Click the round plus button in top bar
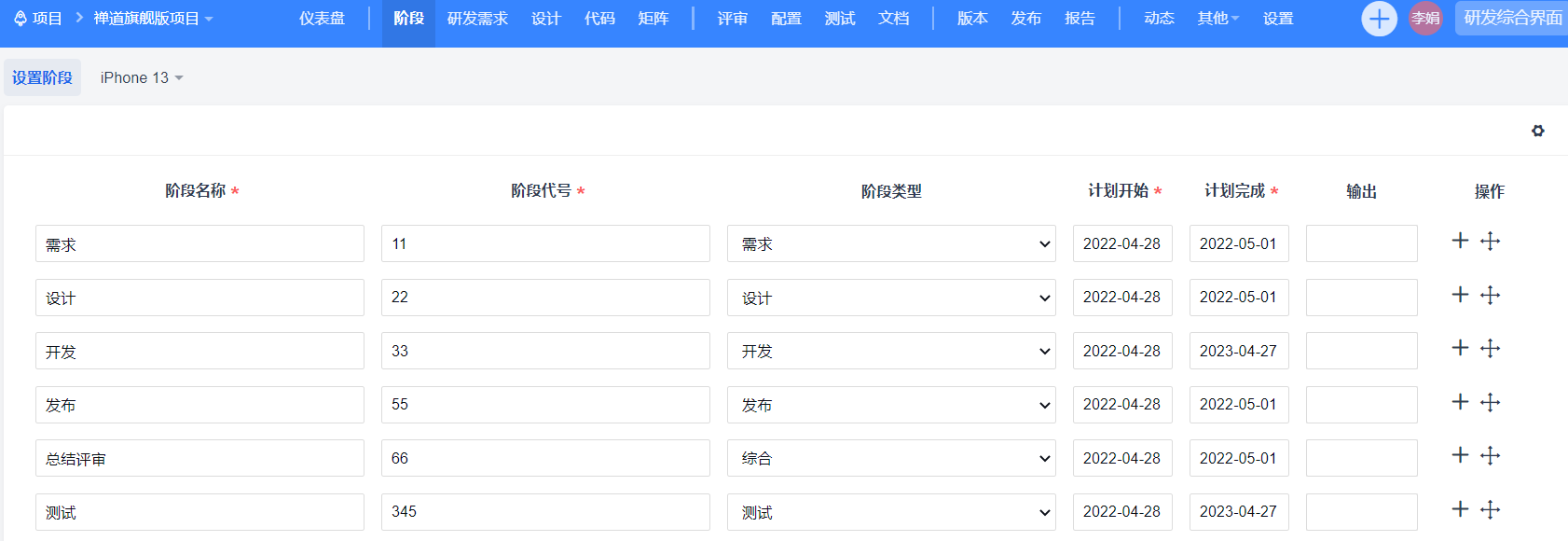The height and width of the screenshot is (541, 1568). point(1379,19)
